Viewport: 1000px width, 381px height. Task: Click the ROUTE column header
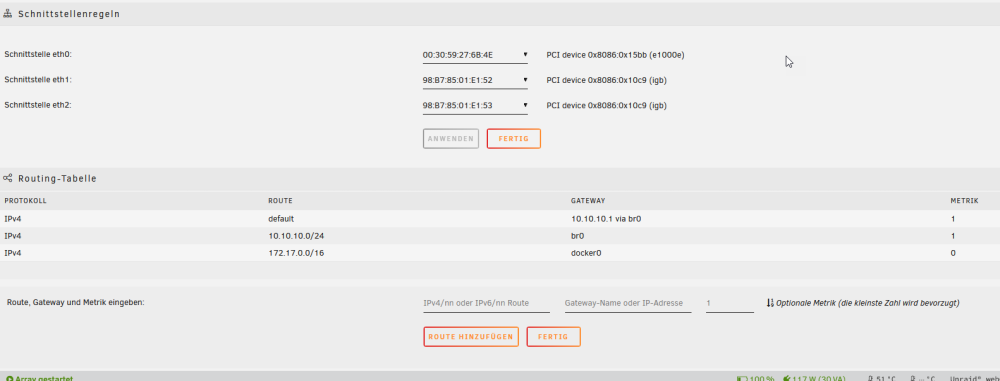[280, 201]
